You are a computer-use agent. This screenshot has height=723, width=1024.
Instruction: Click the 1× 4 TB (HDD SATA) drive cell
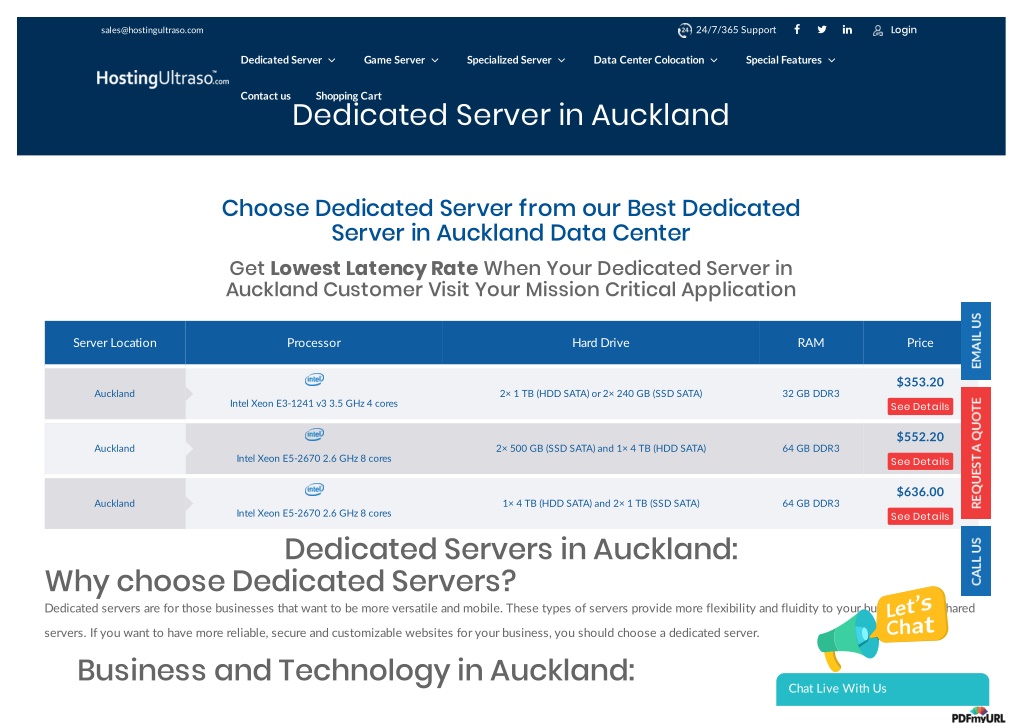[x=601, y=504]
